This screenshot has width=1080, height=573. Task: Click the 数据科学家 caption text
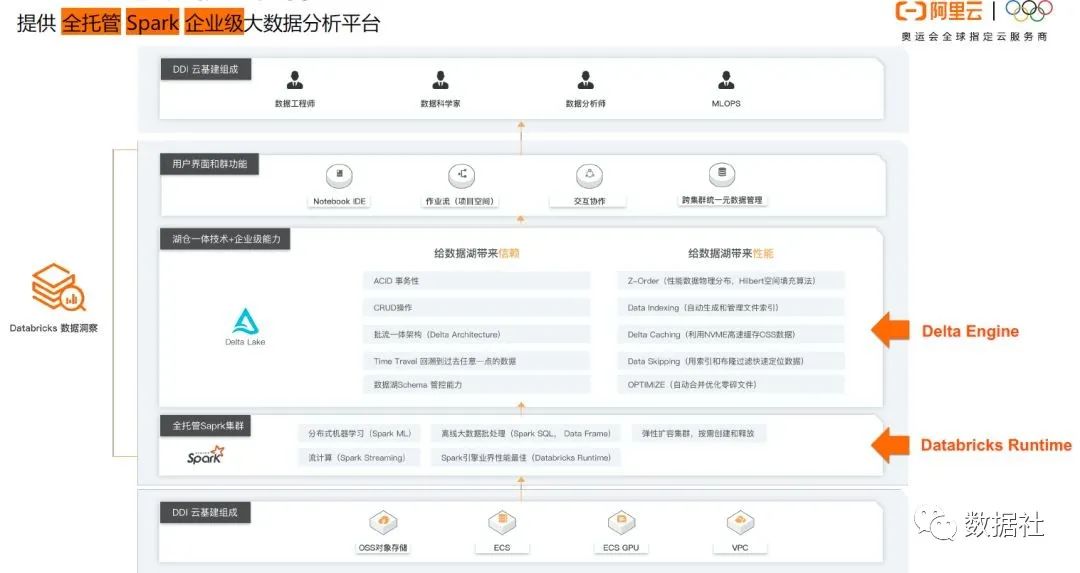pyautogui.click(x=440, y=103)
